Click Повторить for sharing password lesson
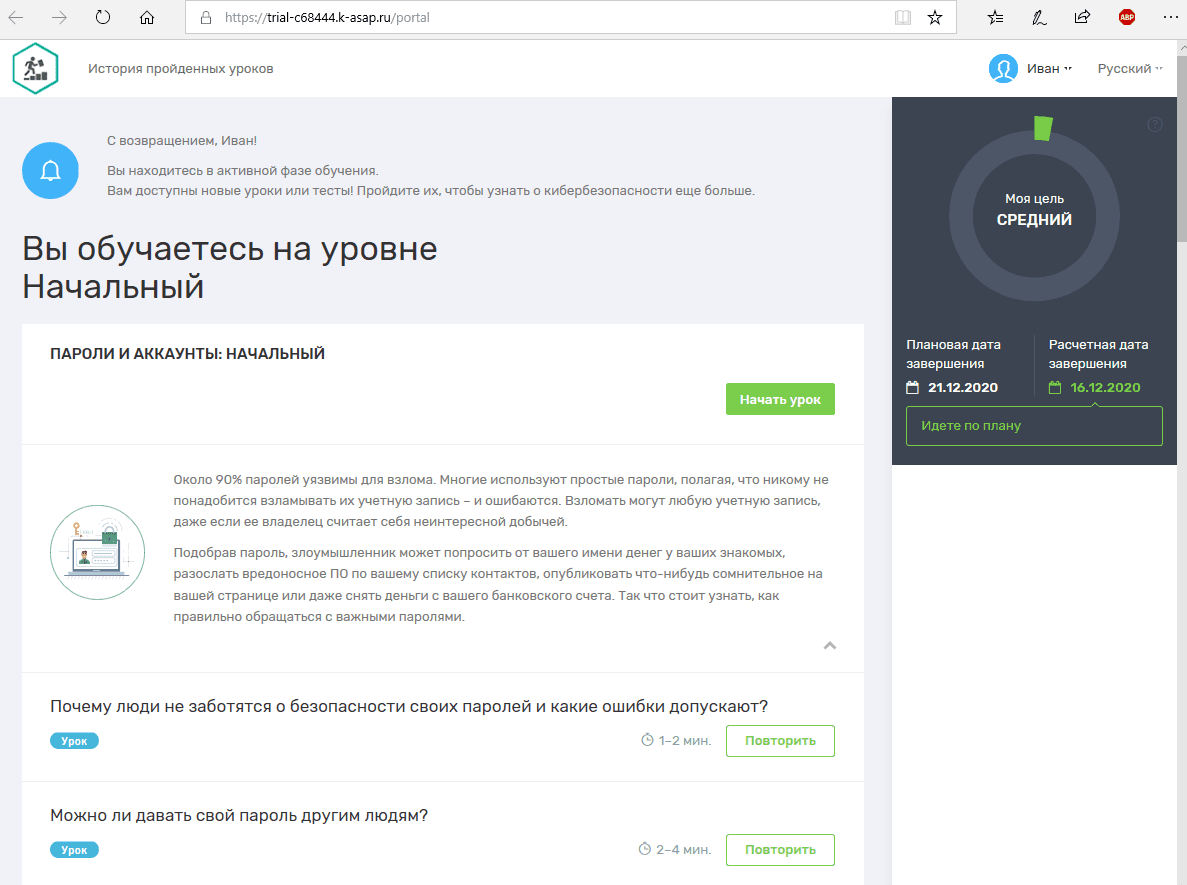 point(780,849)
